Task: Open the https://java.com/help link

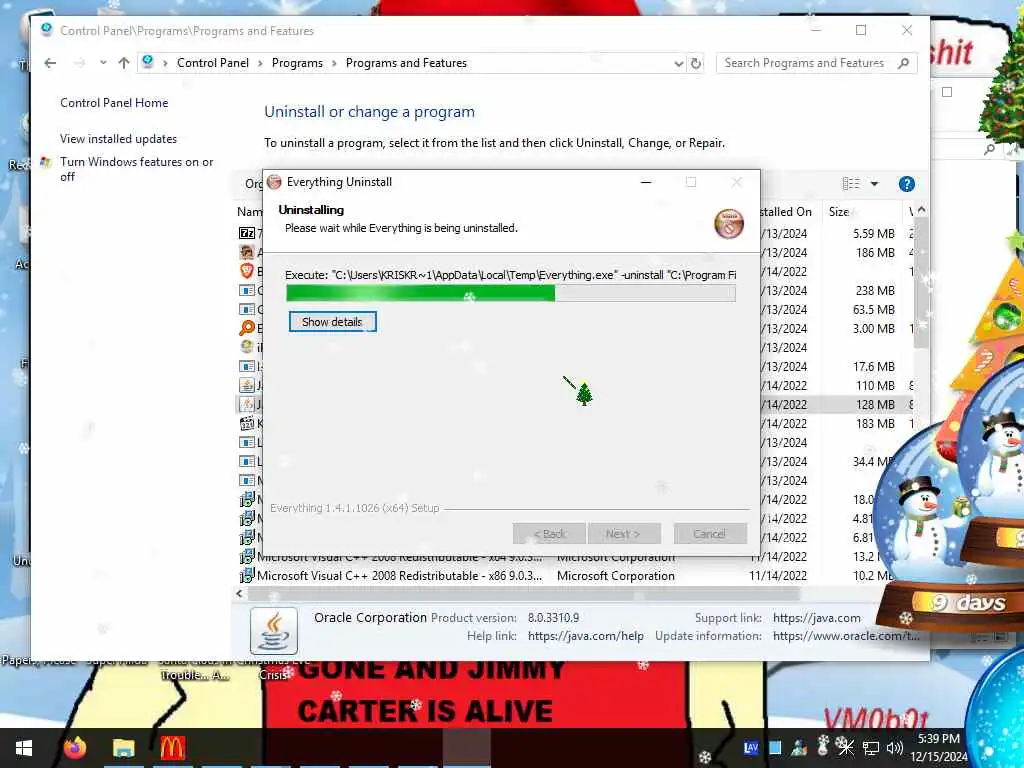Action: click(585, 636)
